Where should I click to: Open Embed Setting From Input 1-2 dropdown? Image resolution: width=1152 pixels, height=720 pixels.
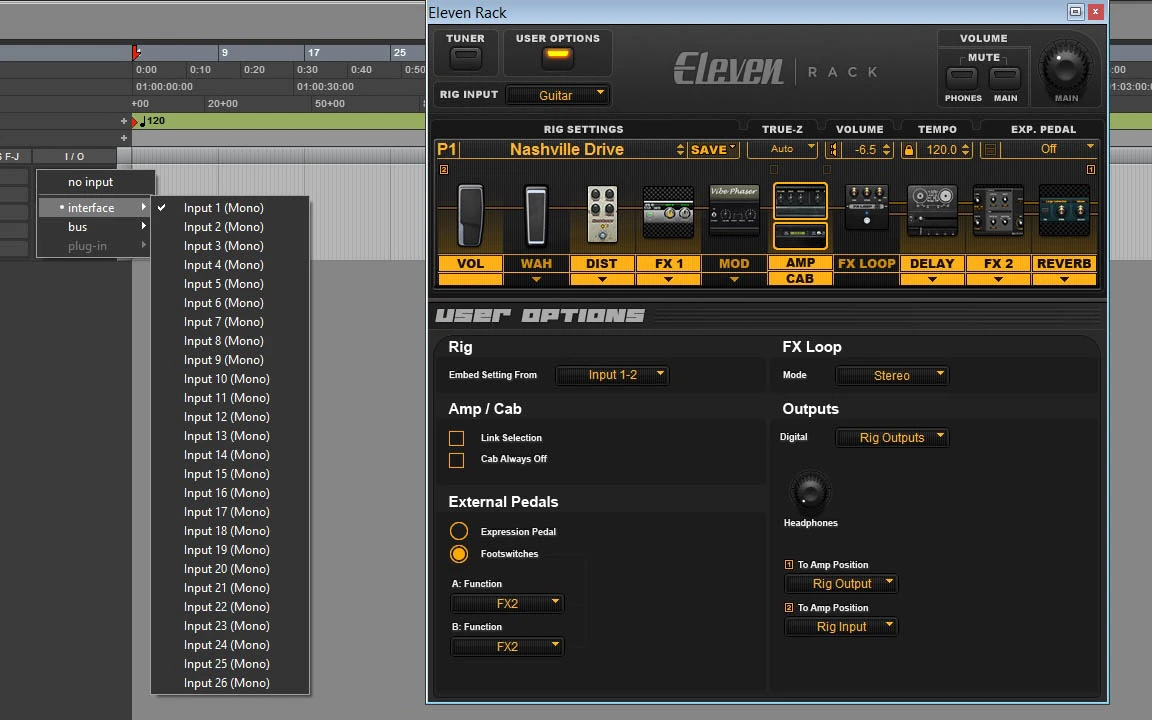point(612,375)
